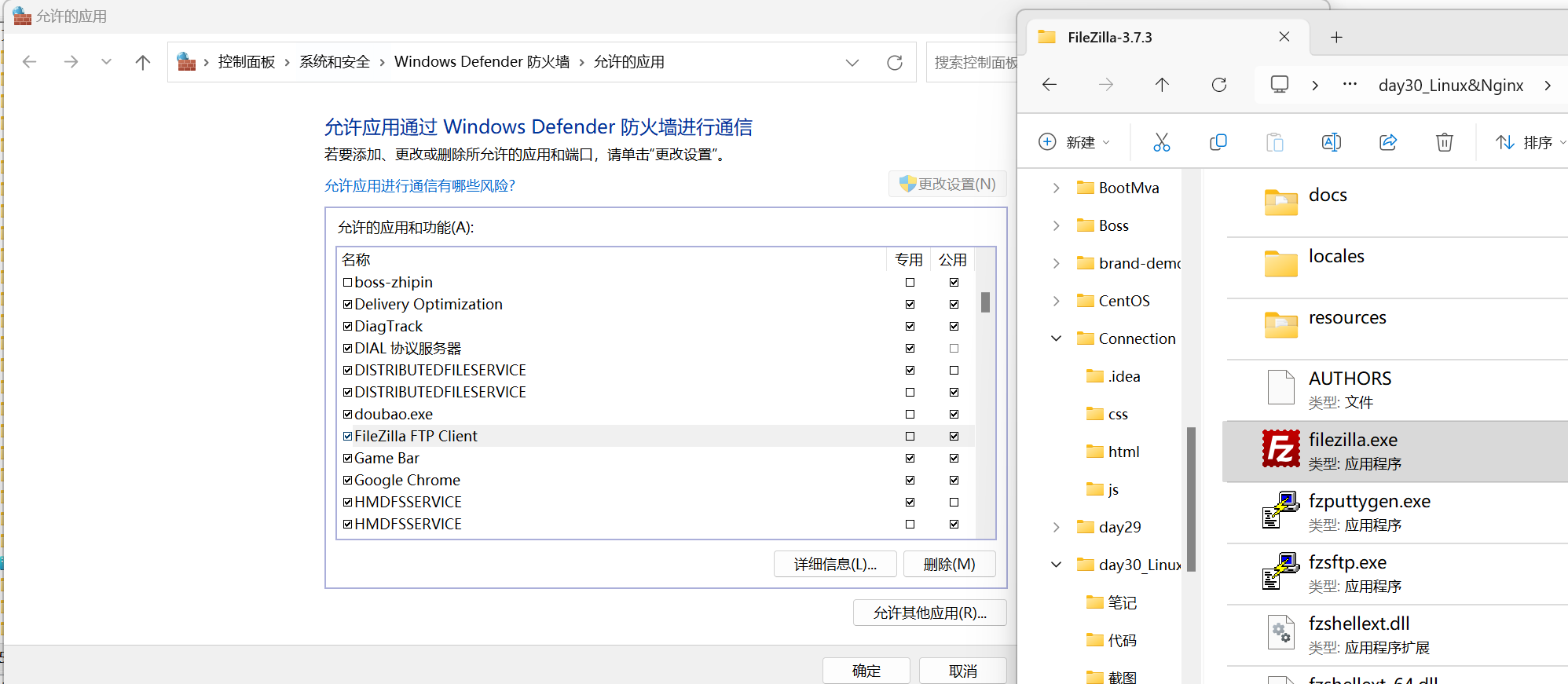Expand the day29 tree folder
Viewport: 1568px width, 684px height.
pos(1056,527)
